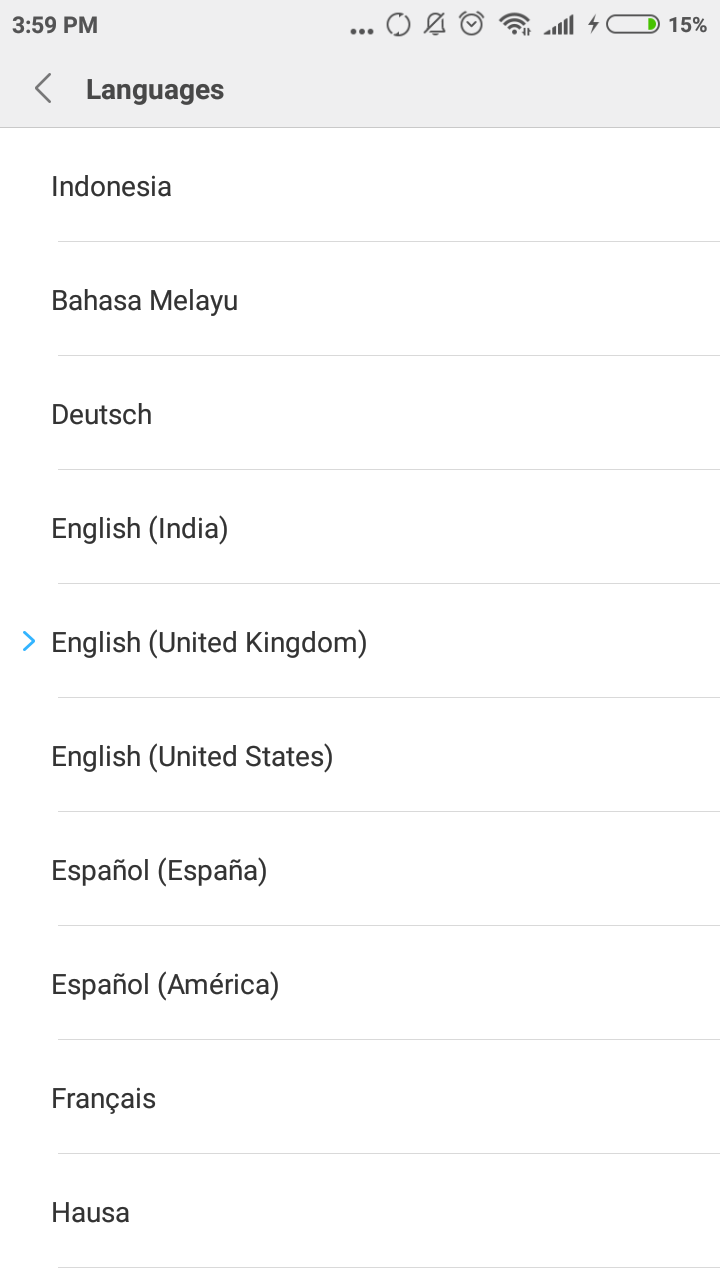Choose Español (España) language
This screenshot has width=720, height=1280.
click(x=159, y=871)
